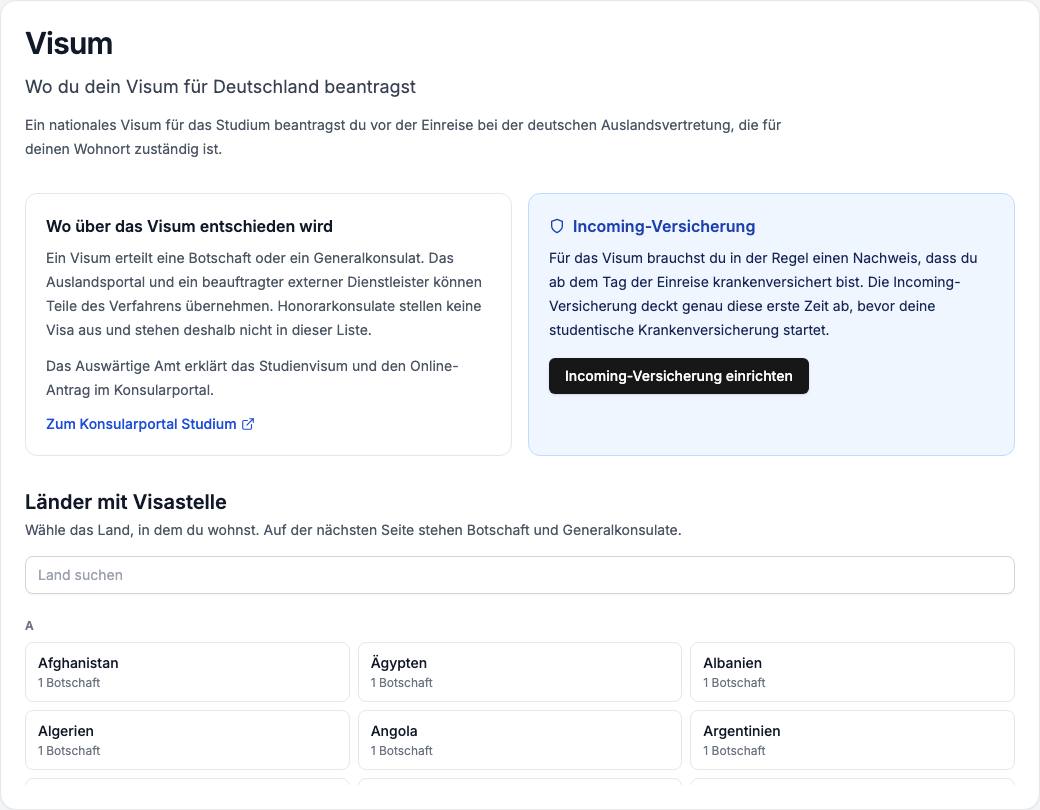
Task: Click the Visum page title
Action: point(69,44)
